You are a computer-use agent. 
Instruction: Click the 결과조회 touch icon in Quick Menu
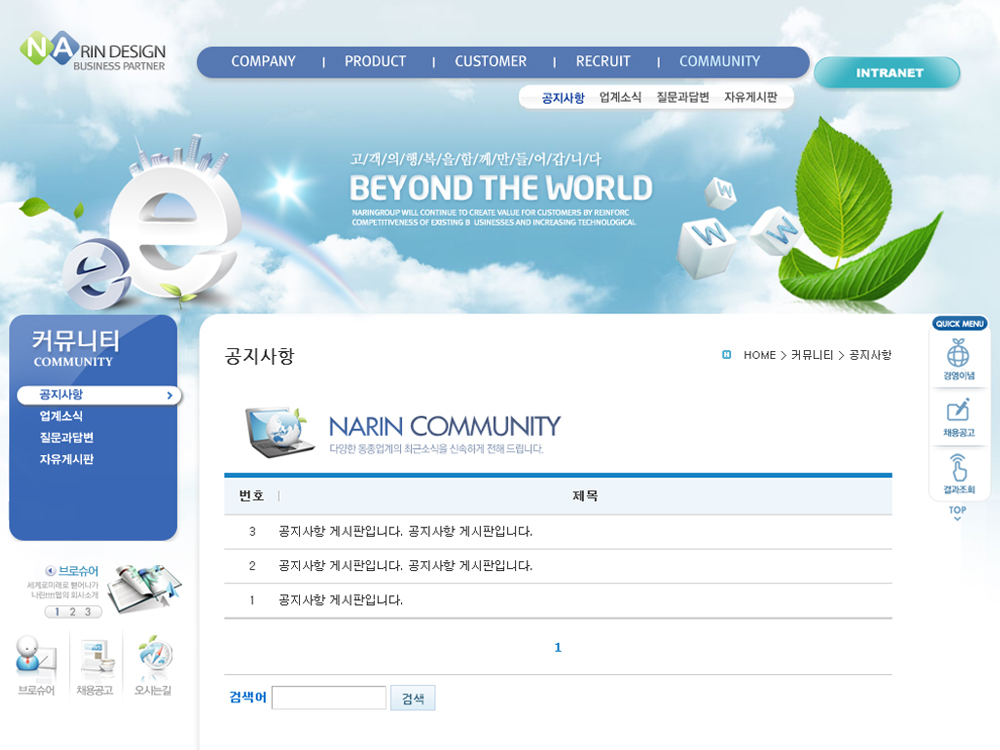coord(958,468)
